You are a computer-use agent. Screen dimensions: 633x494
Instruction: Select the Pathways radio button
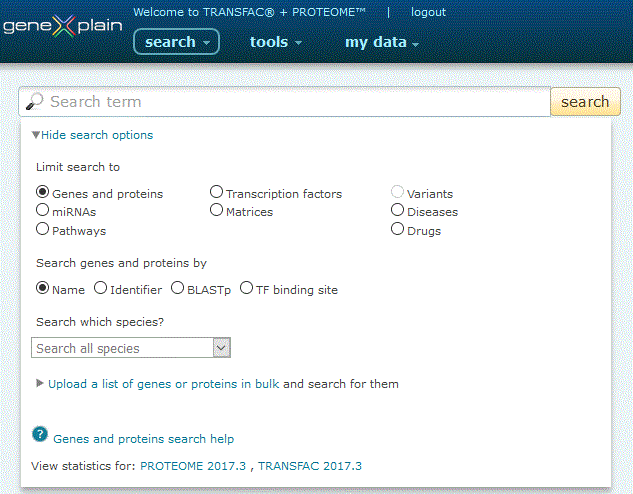tap(42, 229)
